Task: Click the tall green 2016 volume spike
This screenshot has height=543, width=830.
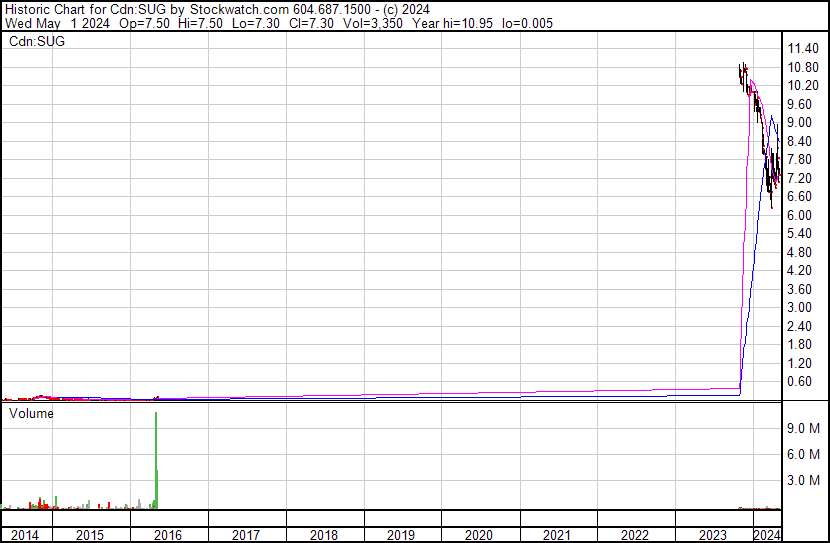Action: [156, 460]
